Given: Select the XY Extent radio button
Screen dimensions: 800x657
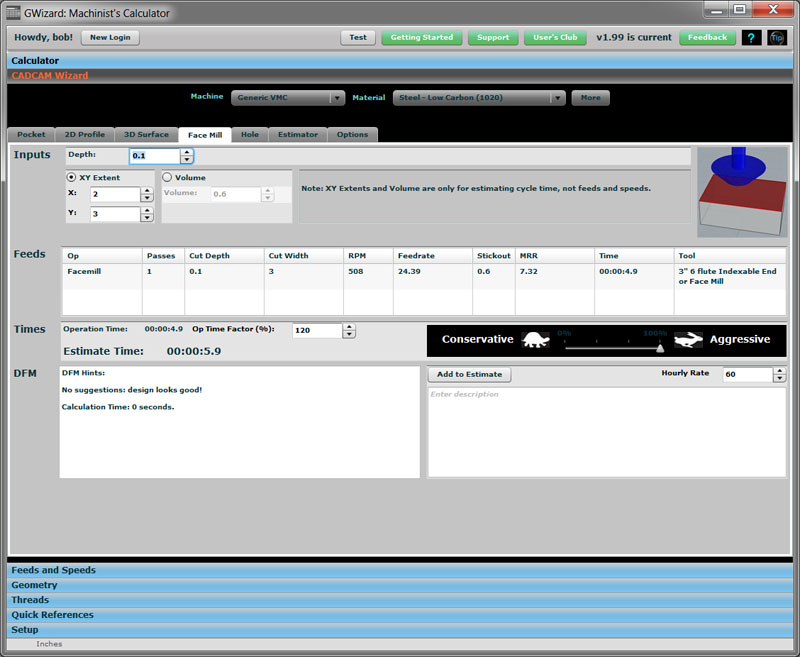Looking at the screenshot, I should pos(70,177).
